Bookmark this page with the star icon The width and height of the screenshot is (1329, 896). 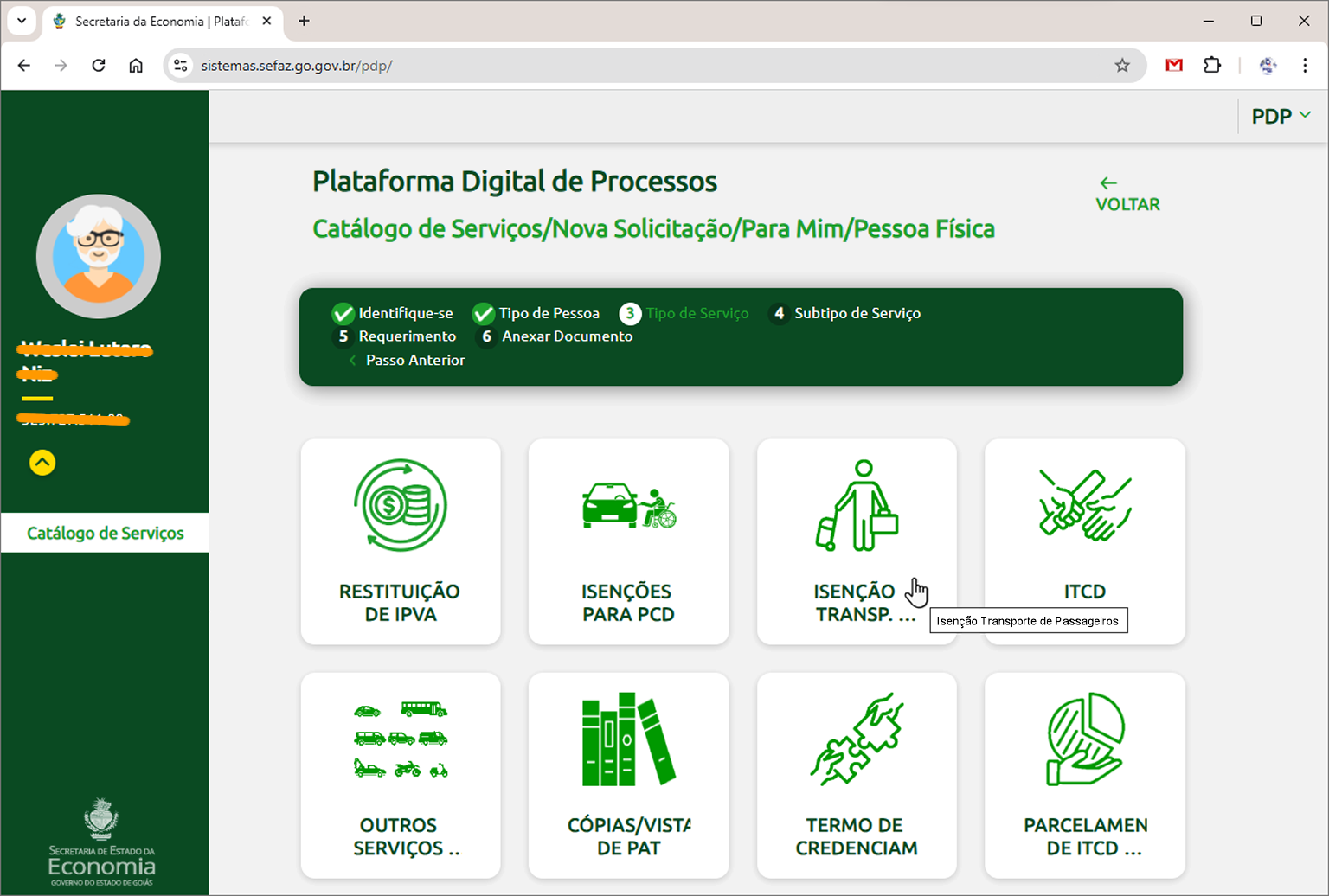point(1122,66)
